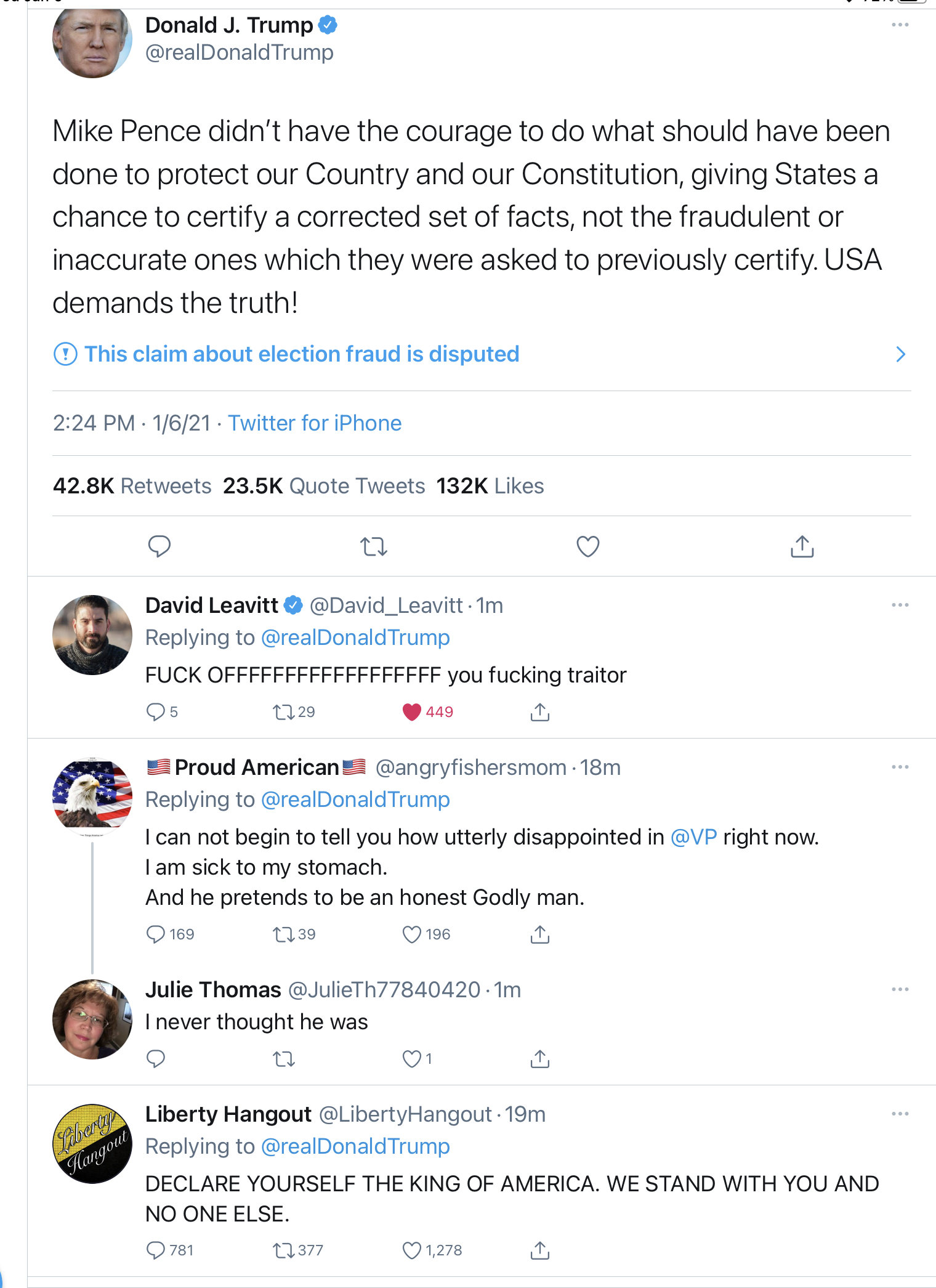Share the main tweet via share icon
936x1288 pixels.
802,546
